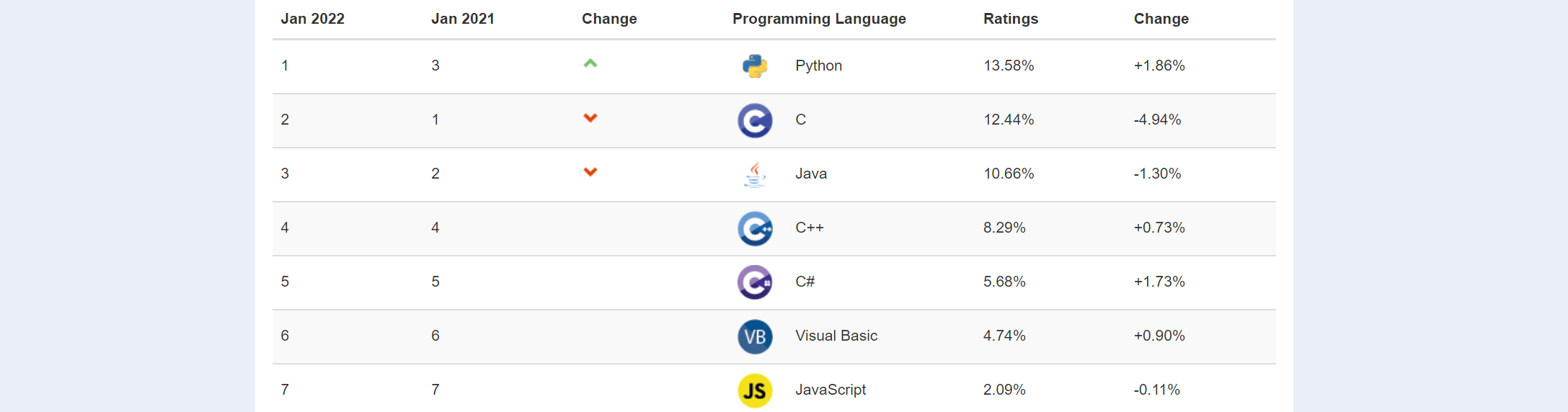
Task: Click the yellow JavaScript JS icon
Action: pyautogui.click(x=755, y=390)
